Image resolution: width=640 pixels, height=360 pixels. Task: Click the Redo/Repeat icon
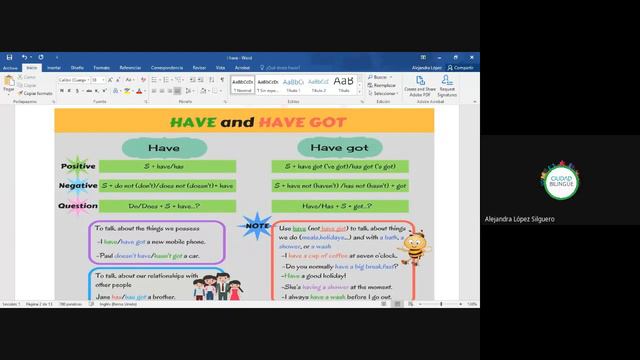pos(41,58)
